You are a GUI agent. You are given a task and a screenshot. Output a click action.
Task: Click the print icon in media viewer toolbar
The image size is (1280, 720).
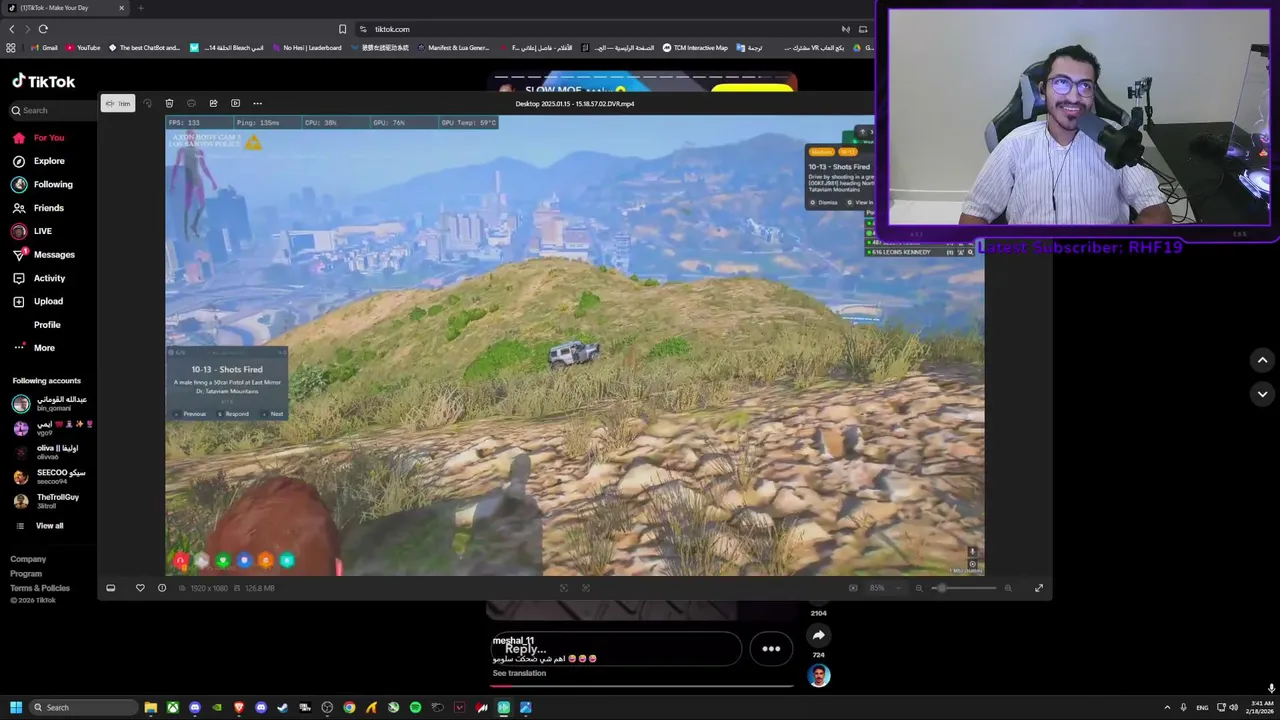click(191, 103)
